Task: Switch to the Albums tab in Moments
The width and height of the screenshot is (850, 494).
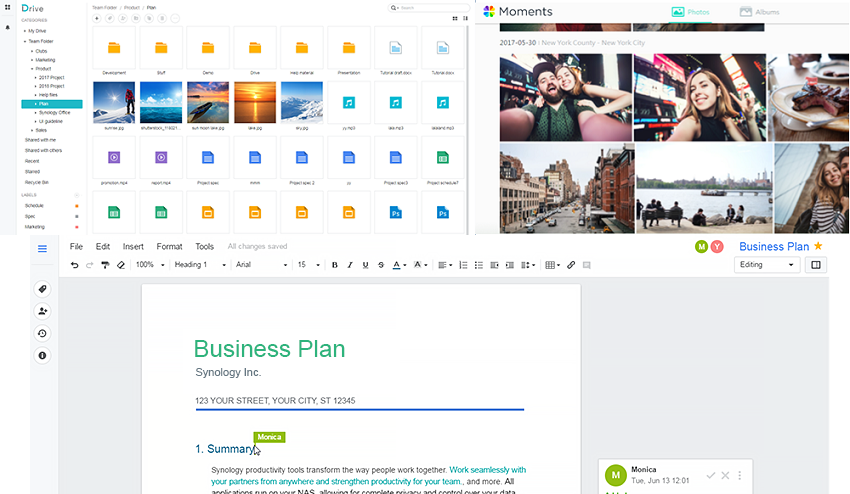Action: pyautogui.click(x=759, y=12)
